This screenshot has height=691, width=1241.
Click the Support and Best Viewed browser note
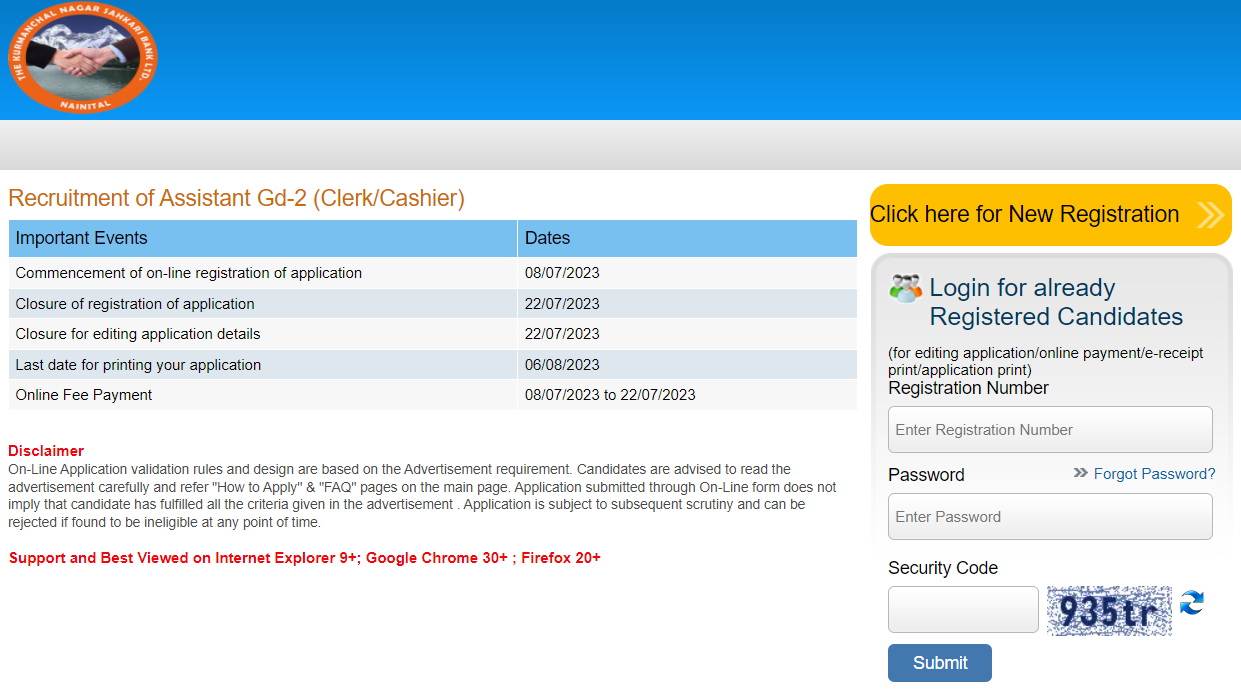[305, 558]
